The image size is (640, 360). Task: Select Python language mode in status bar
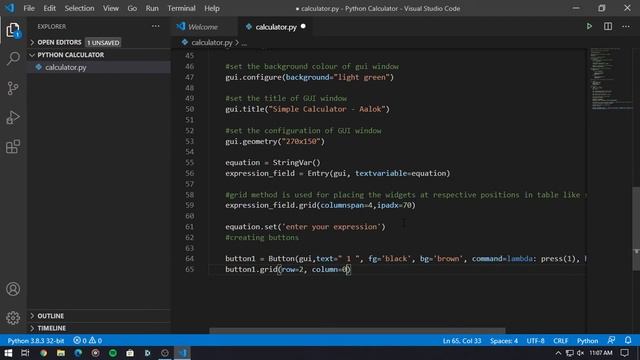point(587,340)
